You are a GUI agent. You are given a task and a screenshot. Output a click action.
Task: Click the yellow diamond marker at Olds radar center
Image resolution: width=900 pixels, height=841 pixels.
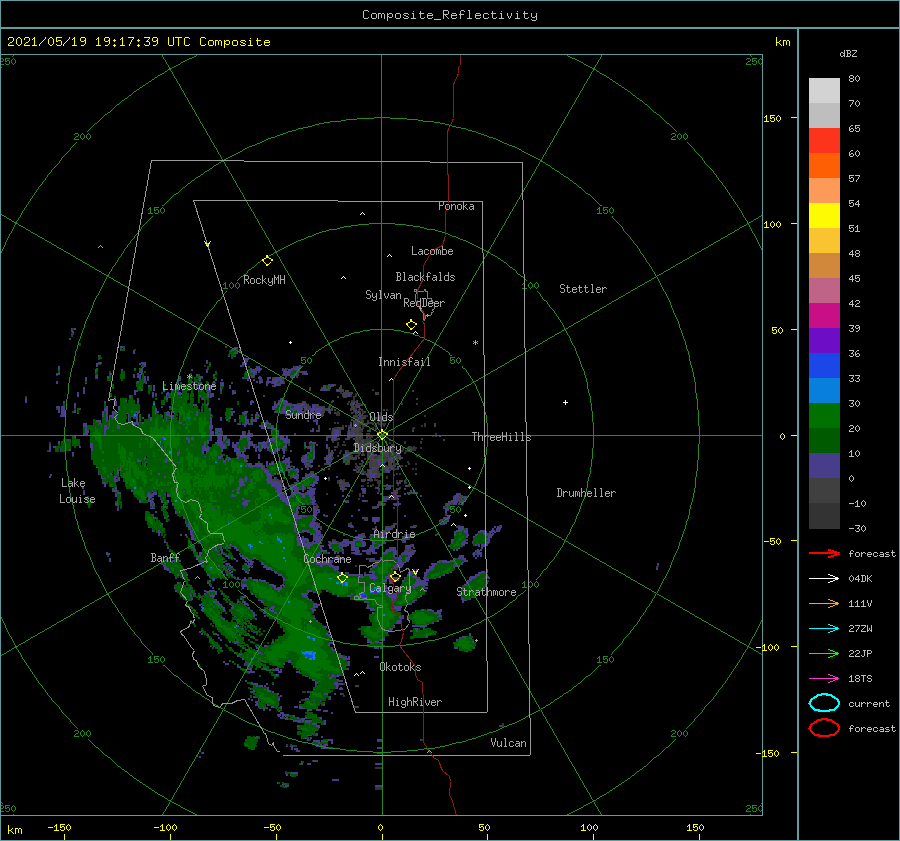pyautogui.click(x=382, y=435)
